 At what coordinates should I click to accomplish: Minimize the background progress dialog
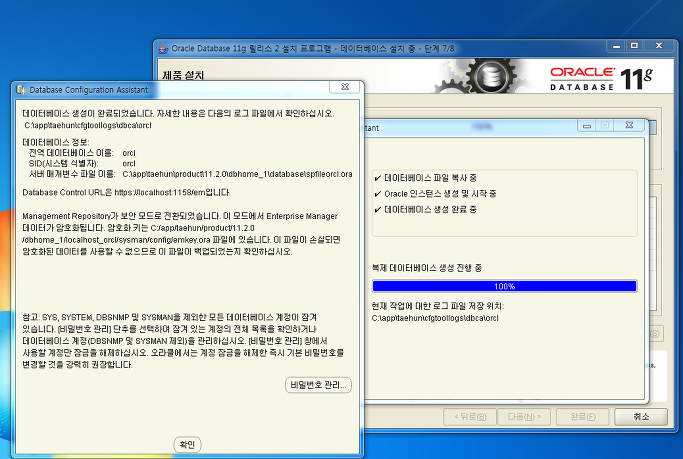pos(587,125)
